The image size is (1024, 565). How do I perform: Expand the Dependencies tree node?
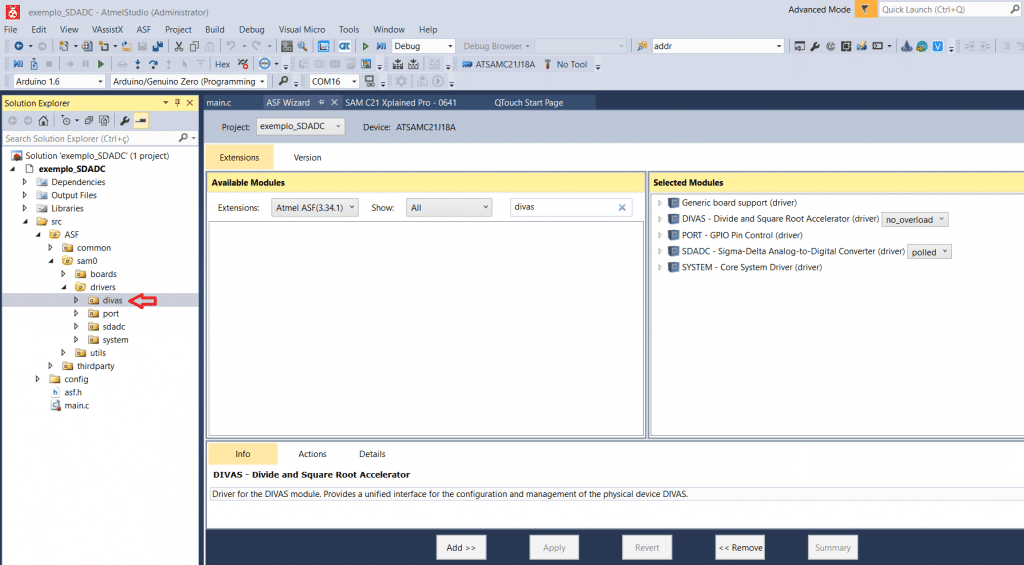[29, 182]
